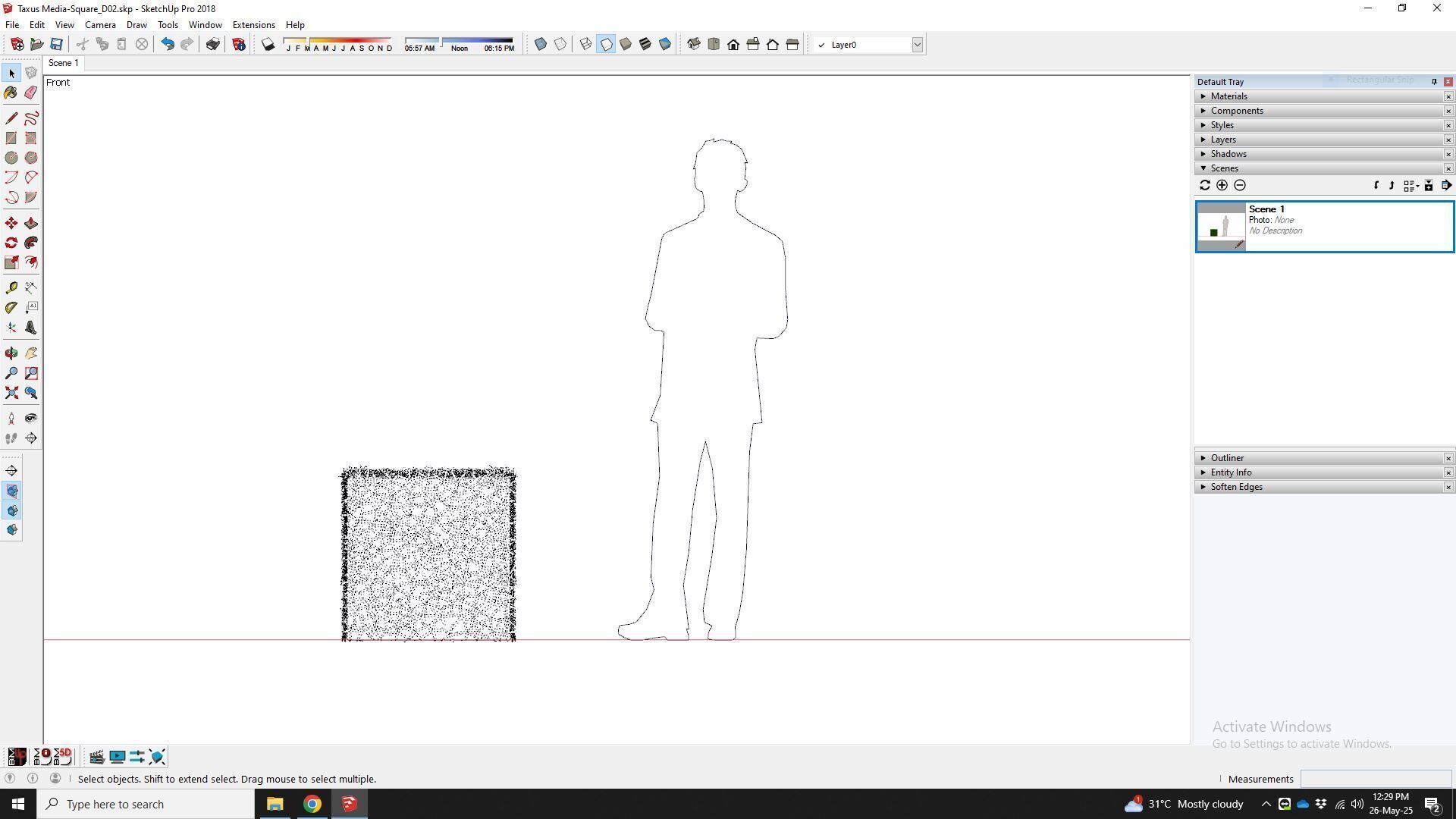Toggle Show/Hide Shadows button

pyautogui.click(x=268, y=45)
